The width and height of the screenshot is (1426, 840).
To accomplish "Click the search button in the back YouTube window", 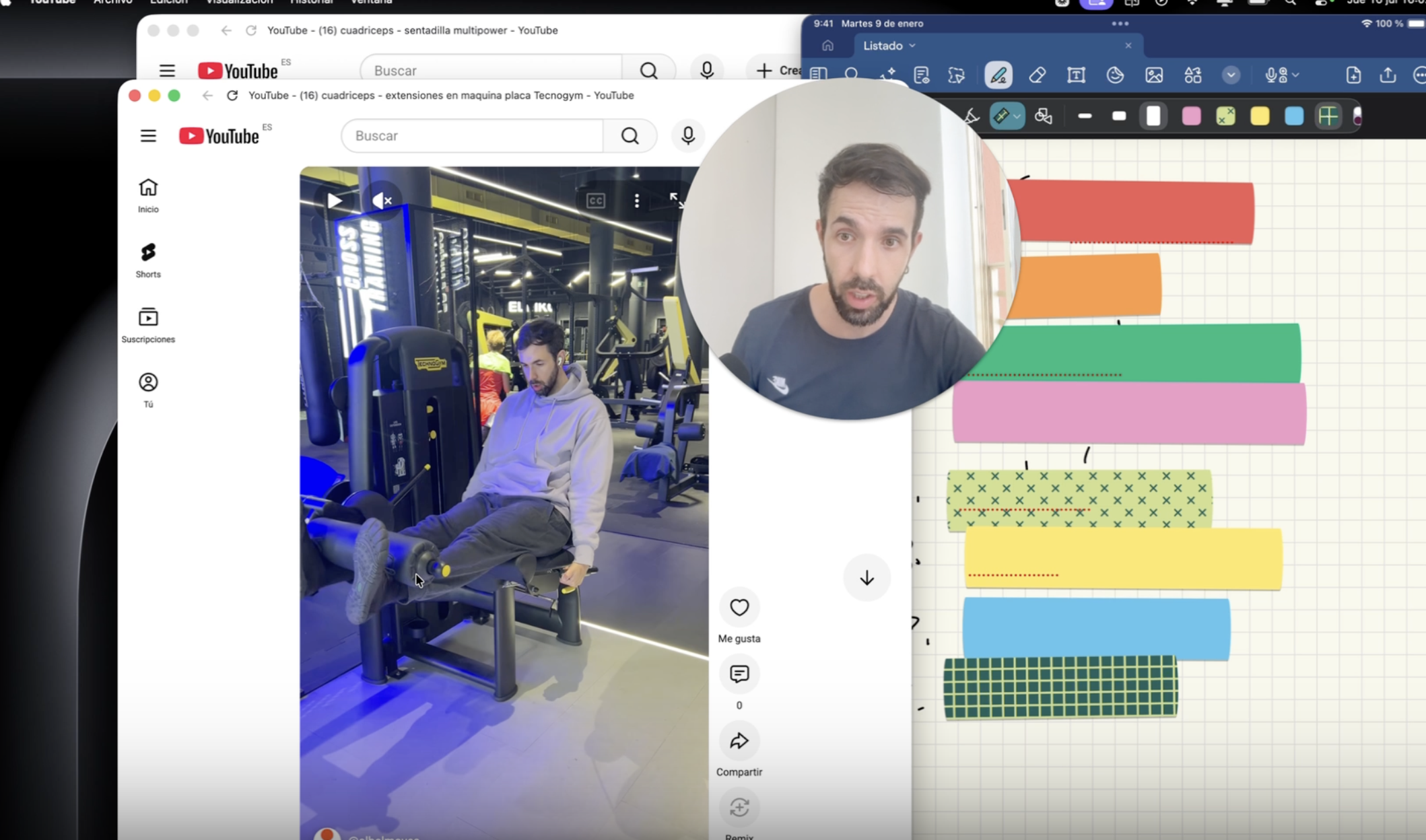I will pos(649,71).
